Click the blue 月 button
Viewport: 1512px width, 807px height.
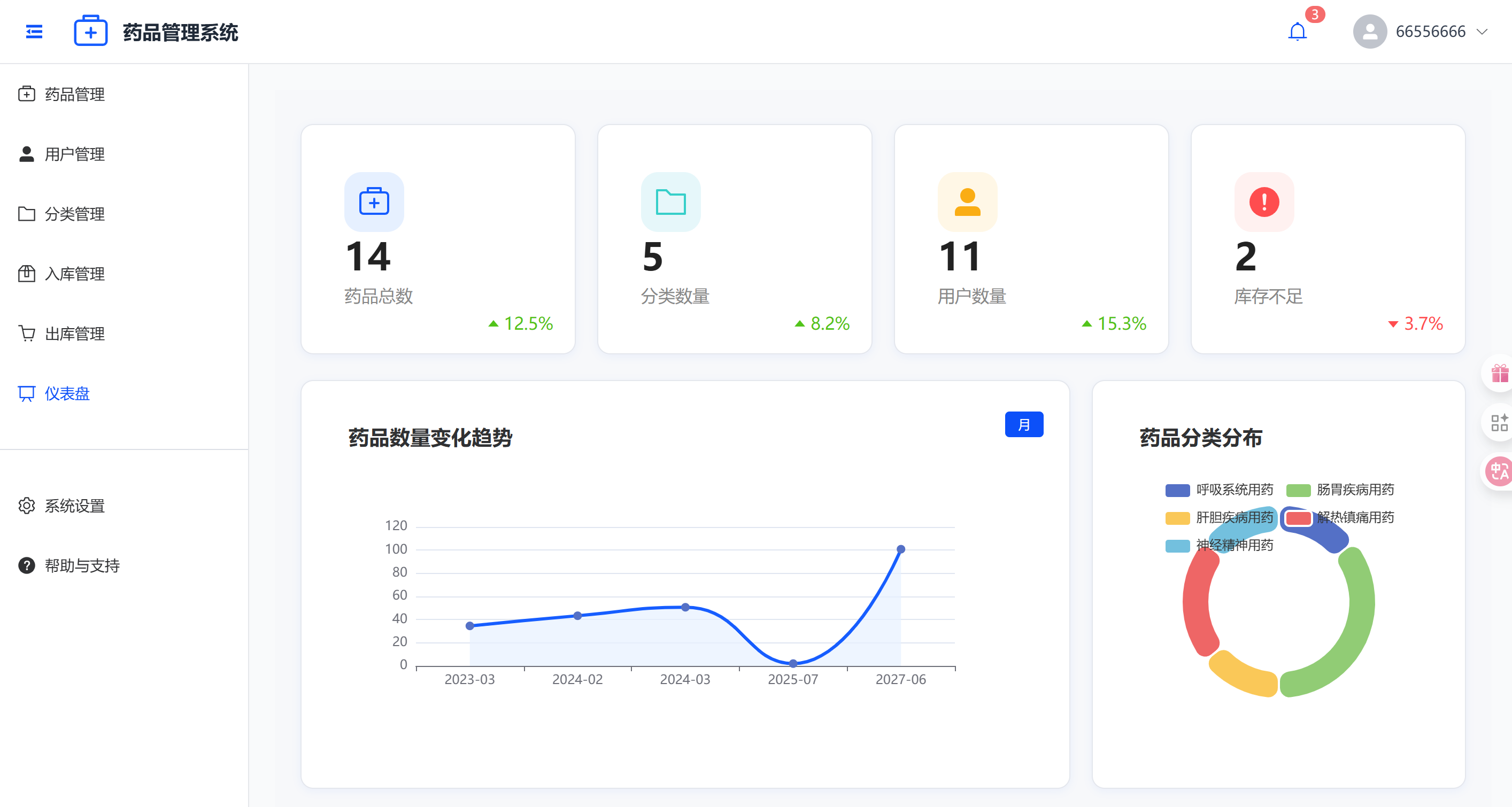(1023, 424)
